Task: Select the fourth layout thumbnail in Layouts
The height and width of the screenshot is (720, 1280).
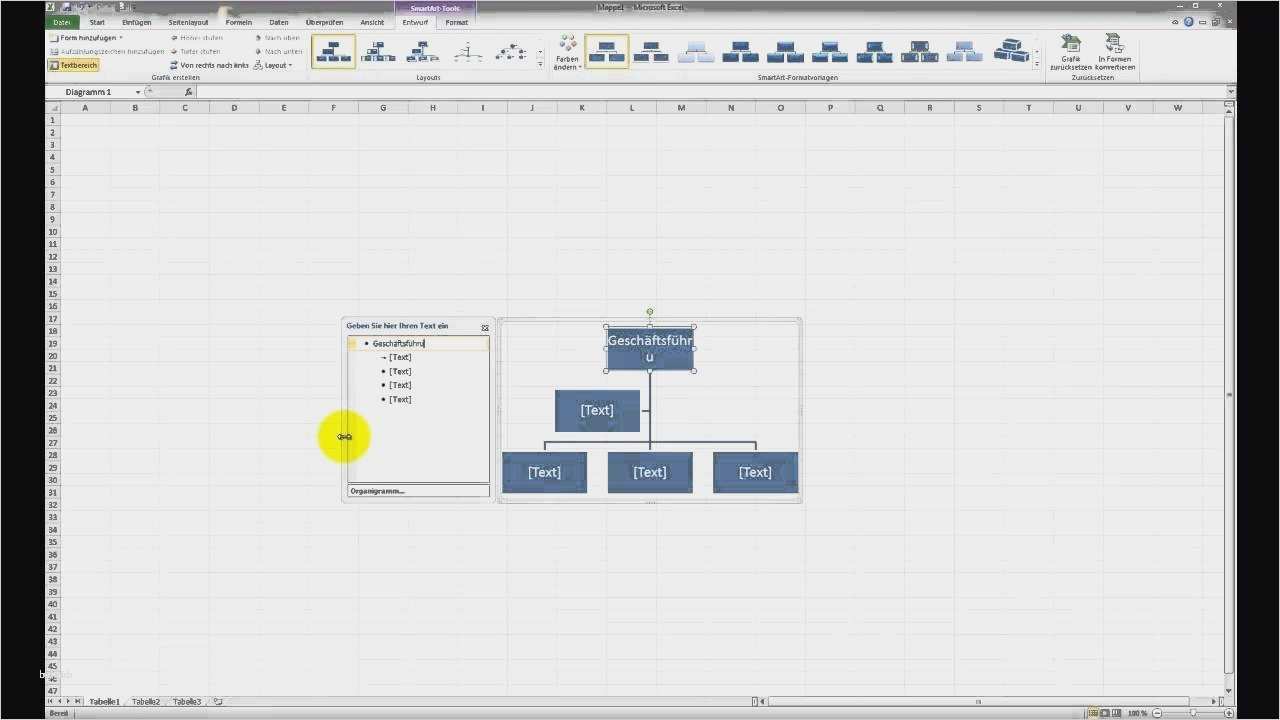Action: click(467, 52)
